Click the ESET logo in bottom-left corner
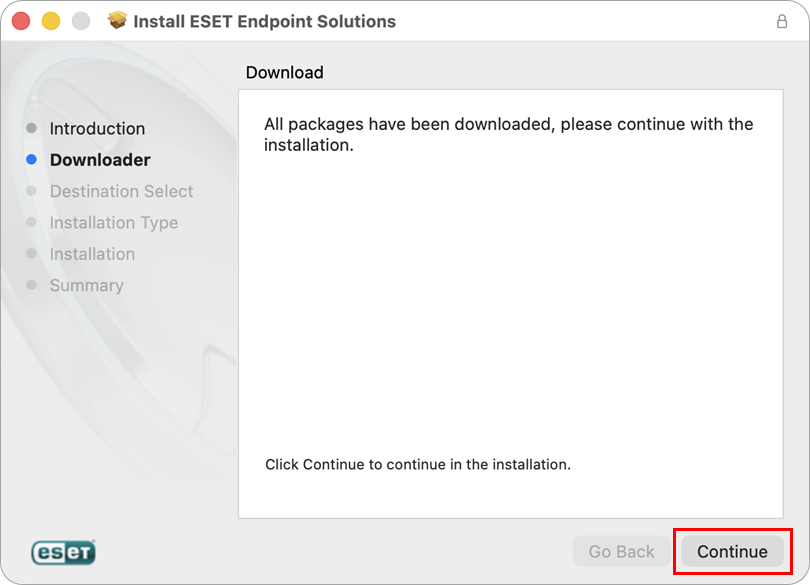This screenshot has height=585, width=810. [x=63, y=551]
